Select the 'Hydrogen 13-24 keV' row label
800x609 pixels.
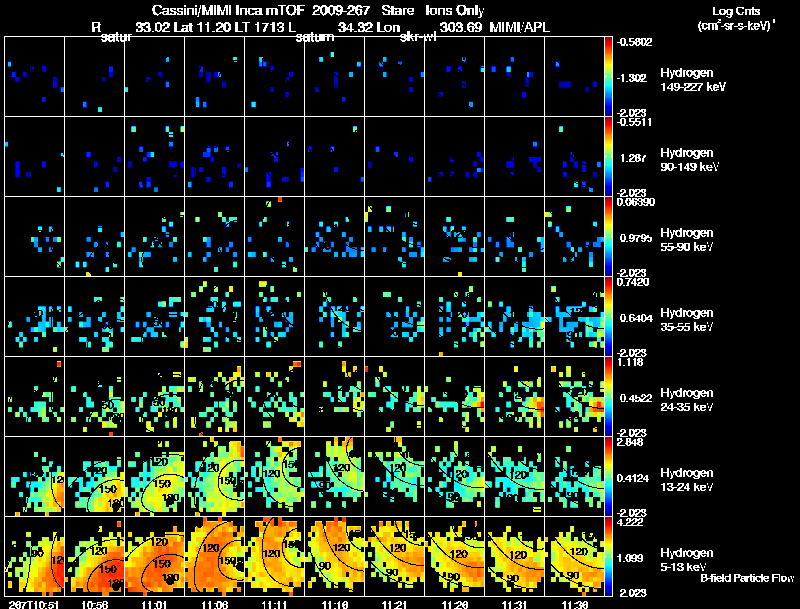click(x=687, y=480)
